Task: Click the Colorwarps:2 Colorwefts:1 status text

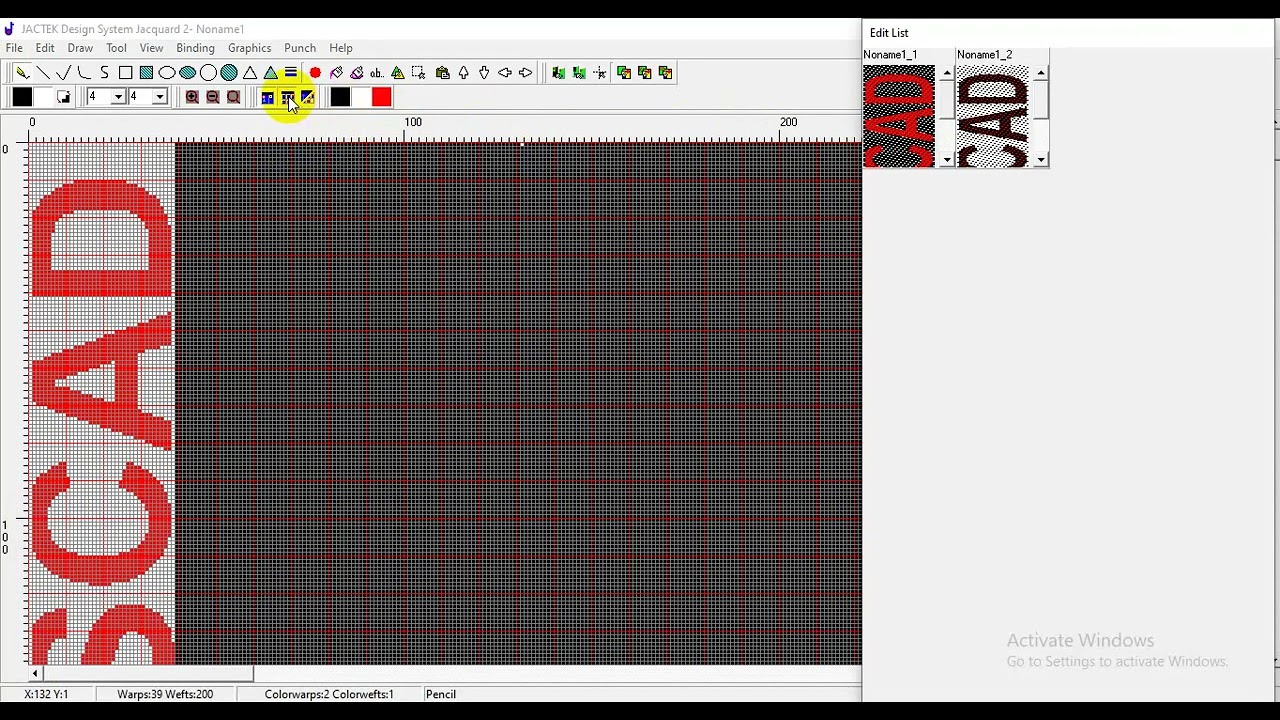Action: [329, 694]
